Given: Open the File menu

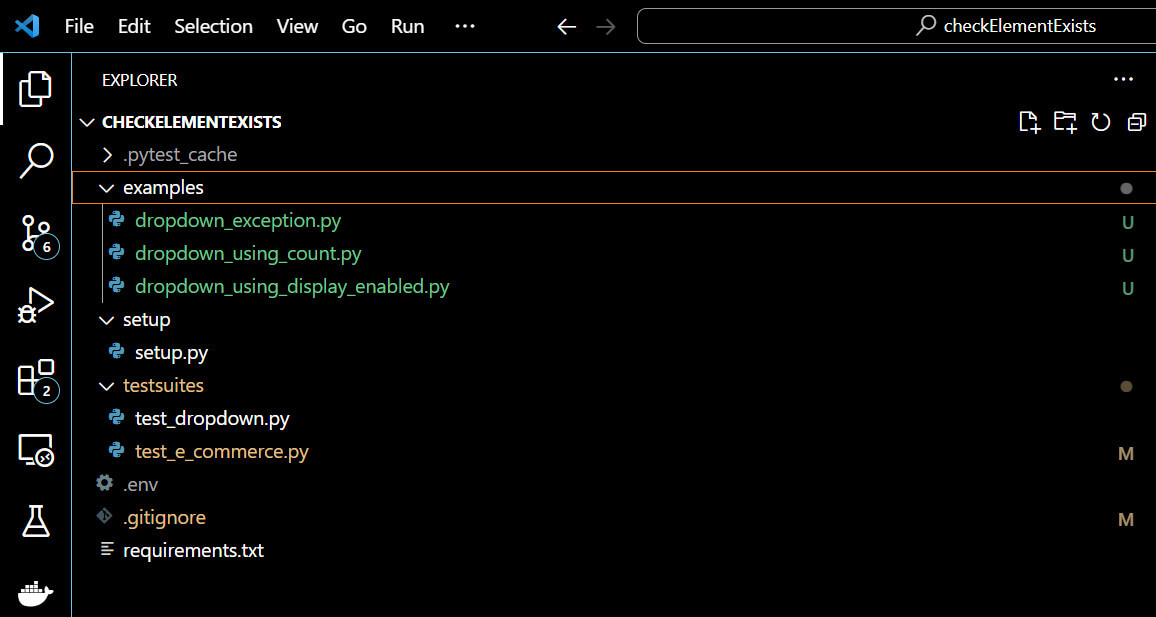Looking at the screenshot, I should 78,26.
